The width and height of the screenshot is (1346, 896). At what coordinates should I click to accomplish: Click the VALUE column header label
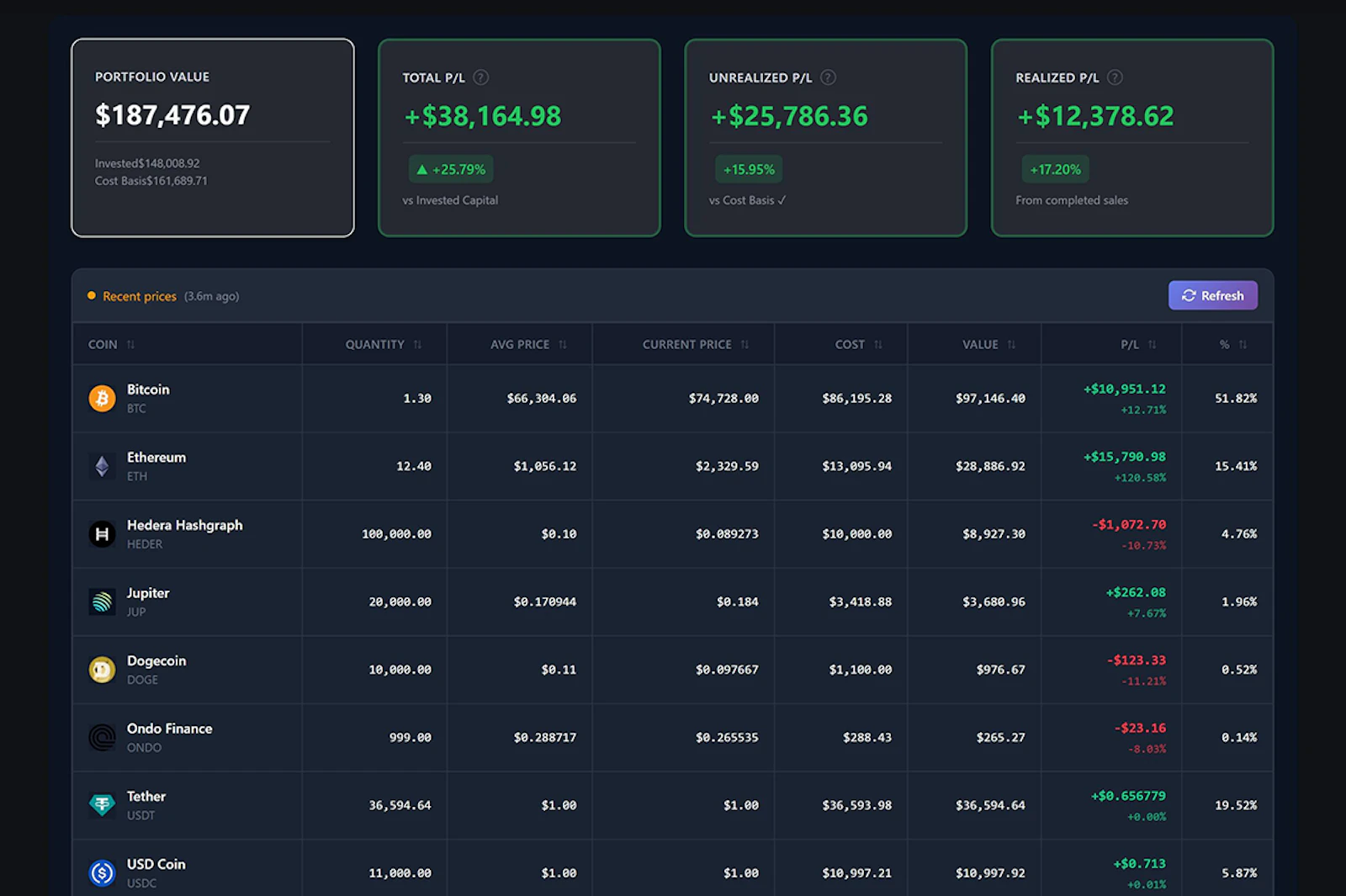980,344
